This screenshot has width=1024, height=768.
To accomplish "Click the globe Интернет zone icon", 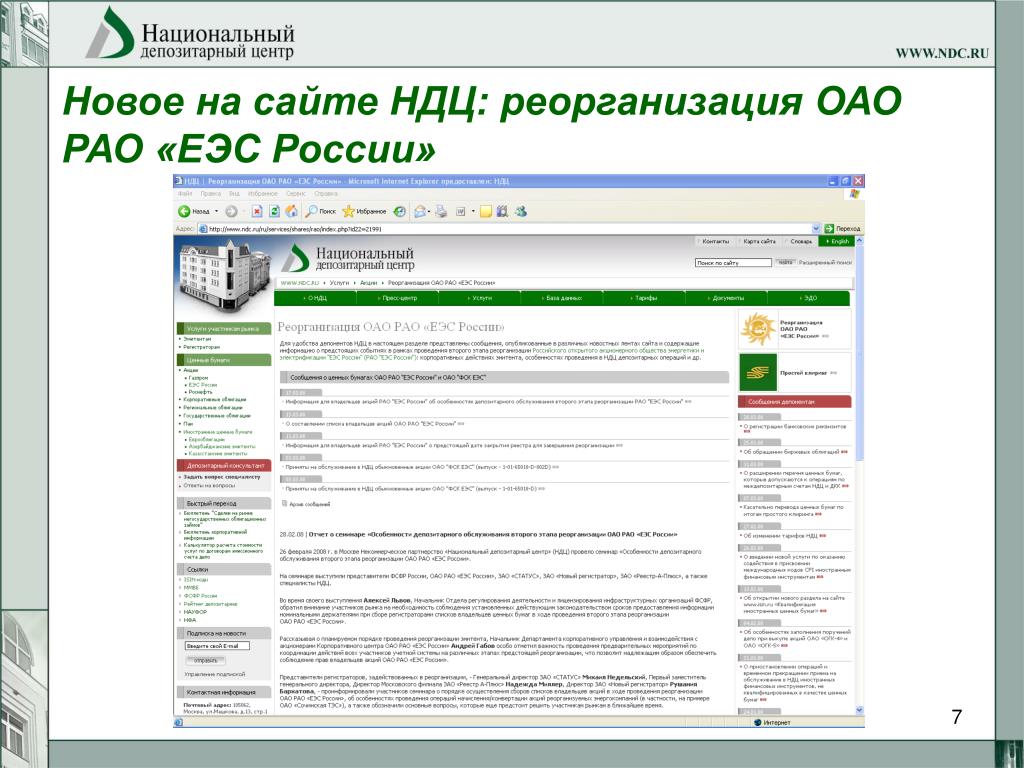I will [758, 722].
